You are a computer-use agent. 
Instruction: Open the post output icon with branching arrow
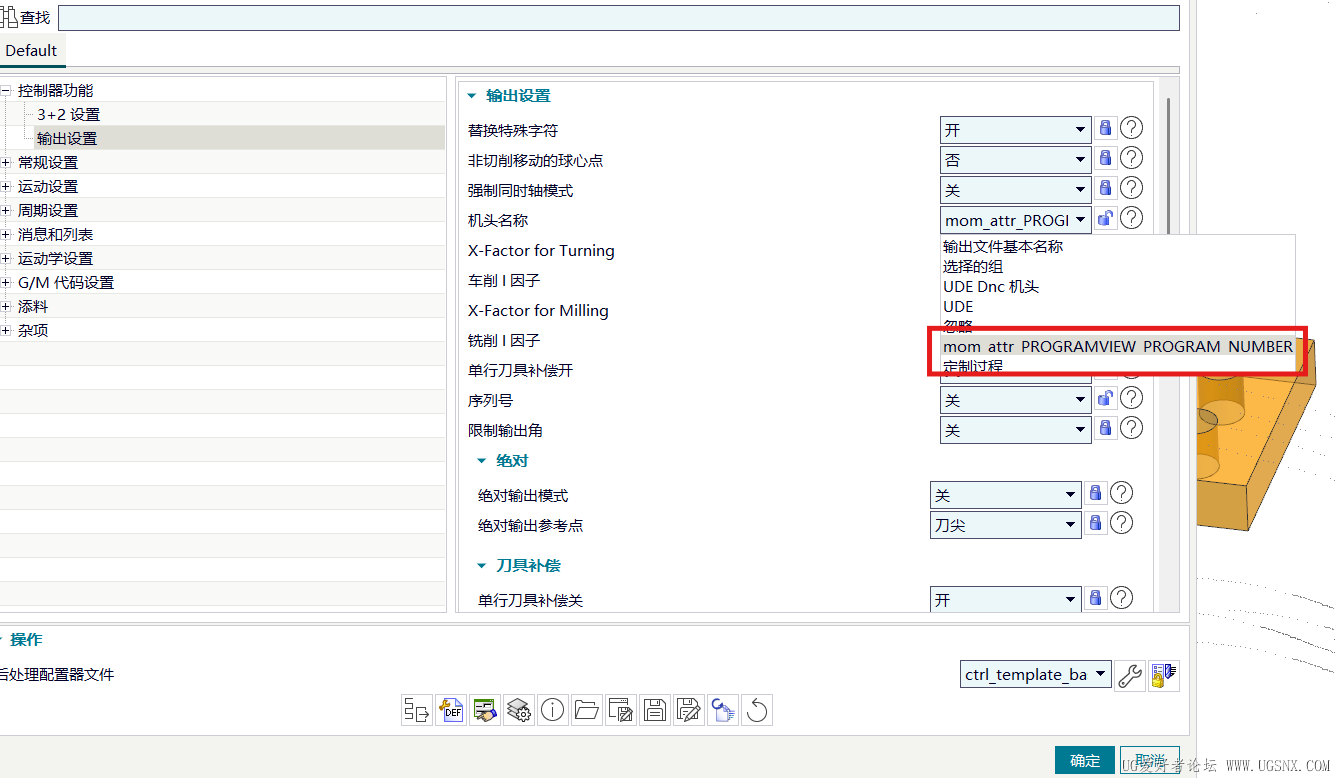[x=417, y=710]
